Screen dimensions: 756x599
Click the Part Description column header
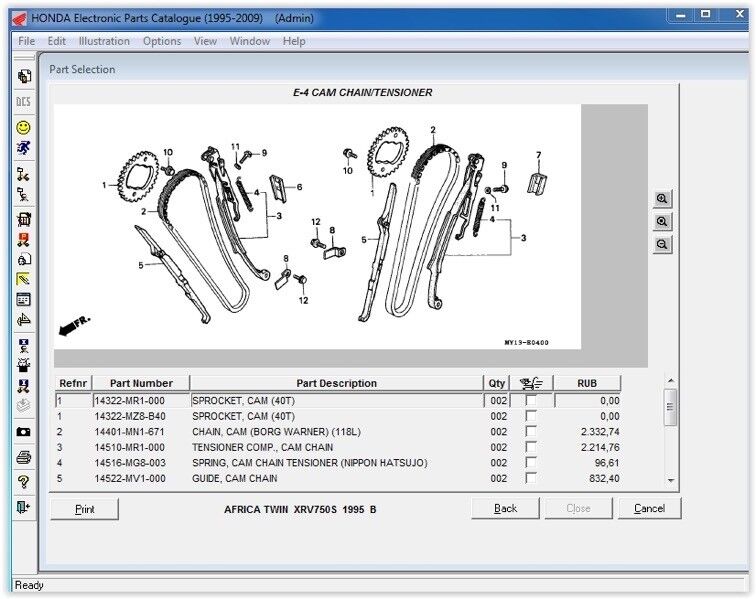click(337, 383)
